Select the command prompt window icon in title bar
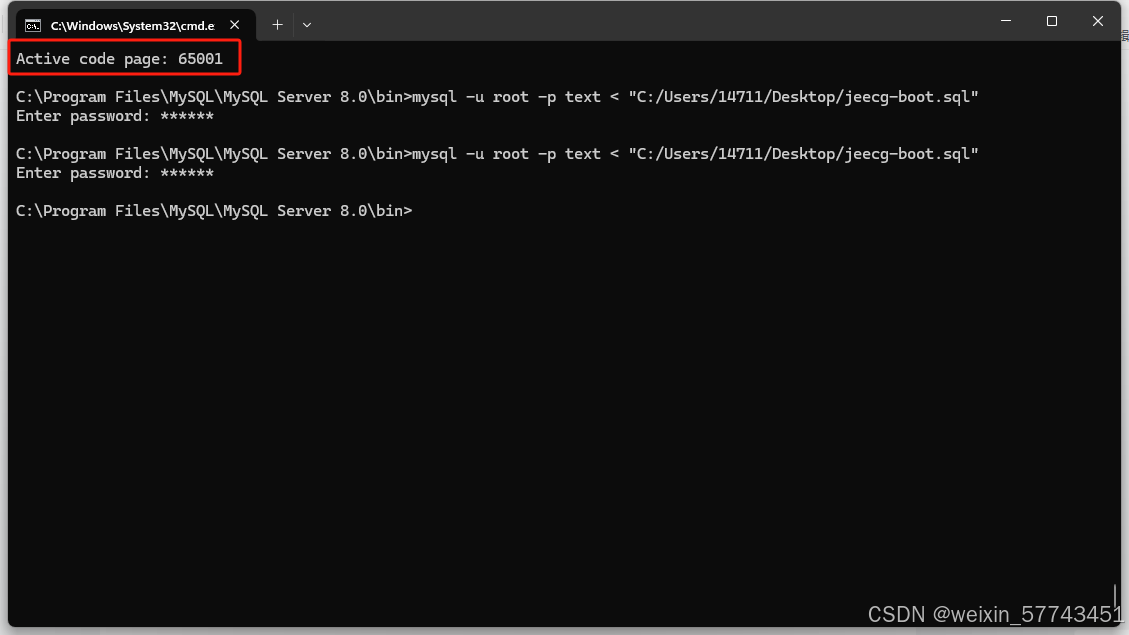The image size is (1129, 635). [31, 24]
